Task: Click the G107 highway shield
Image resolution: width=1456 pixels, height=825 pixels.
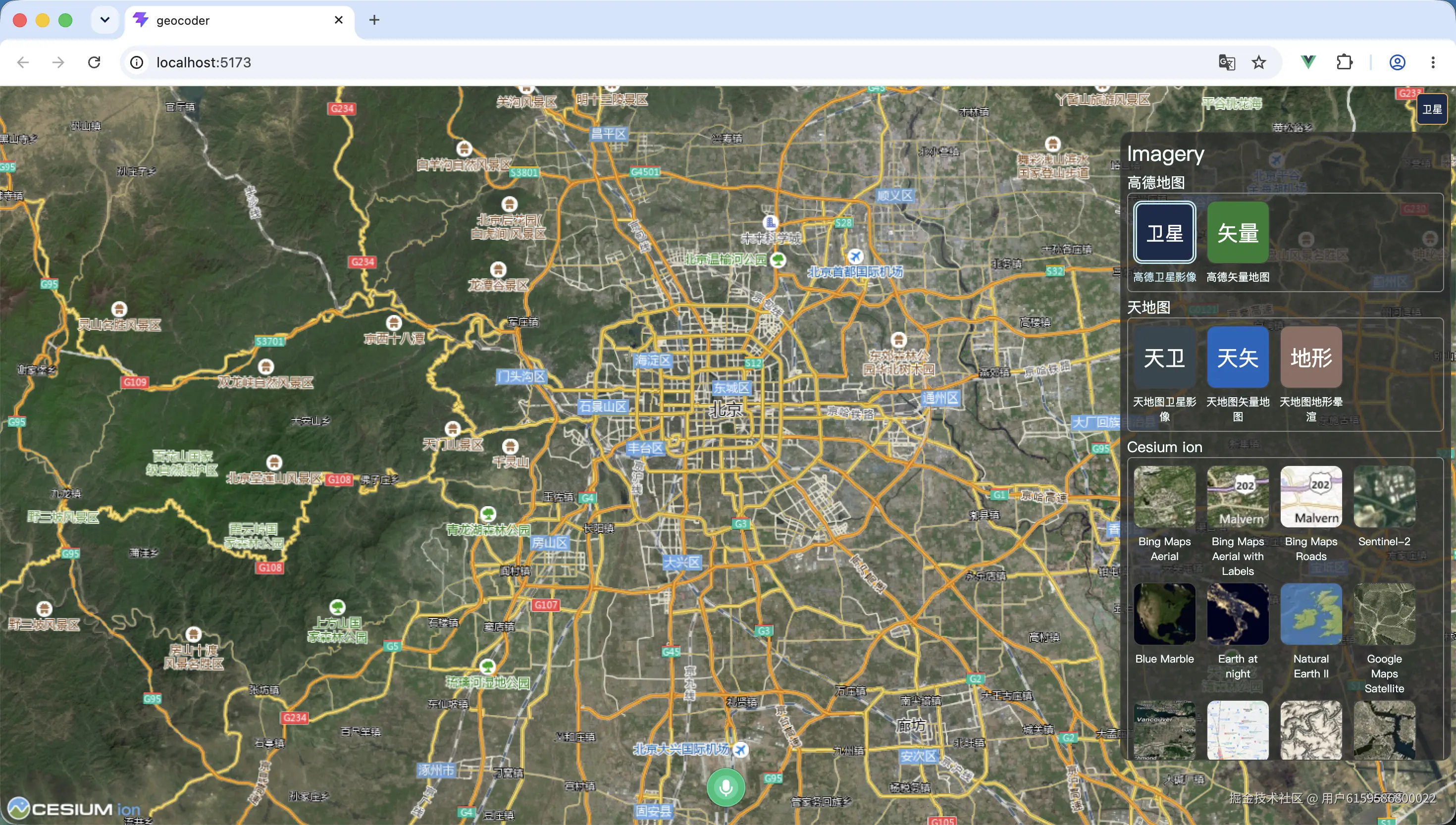Action: 546,605
